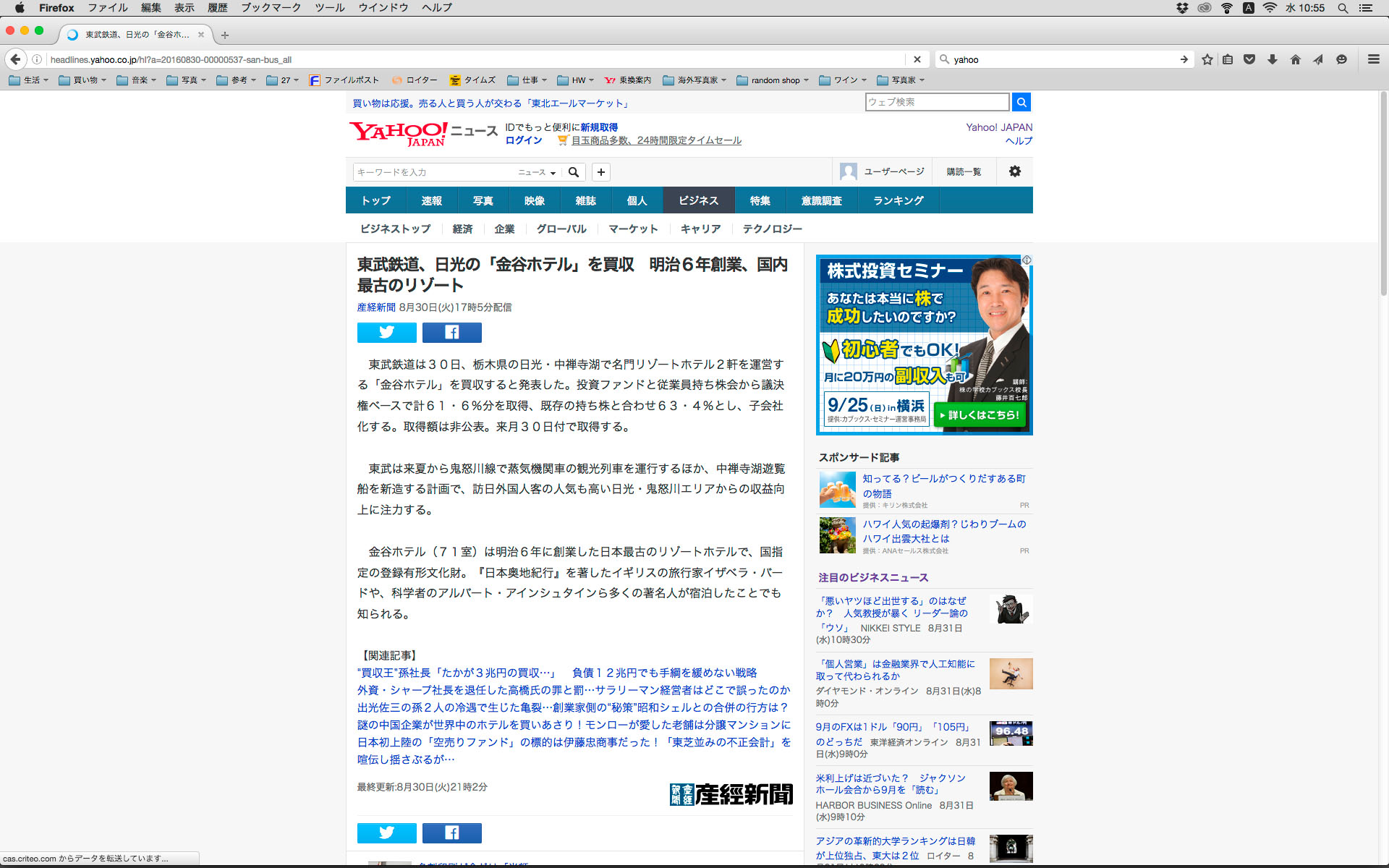Open the Pocket save icon in the toolbar
Screen dimensions: 1389x868
(x=1249, y=59)
